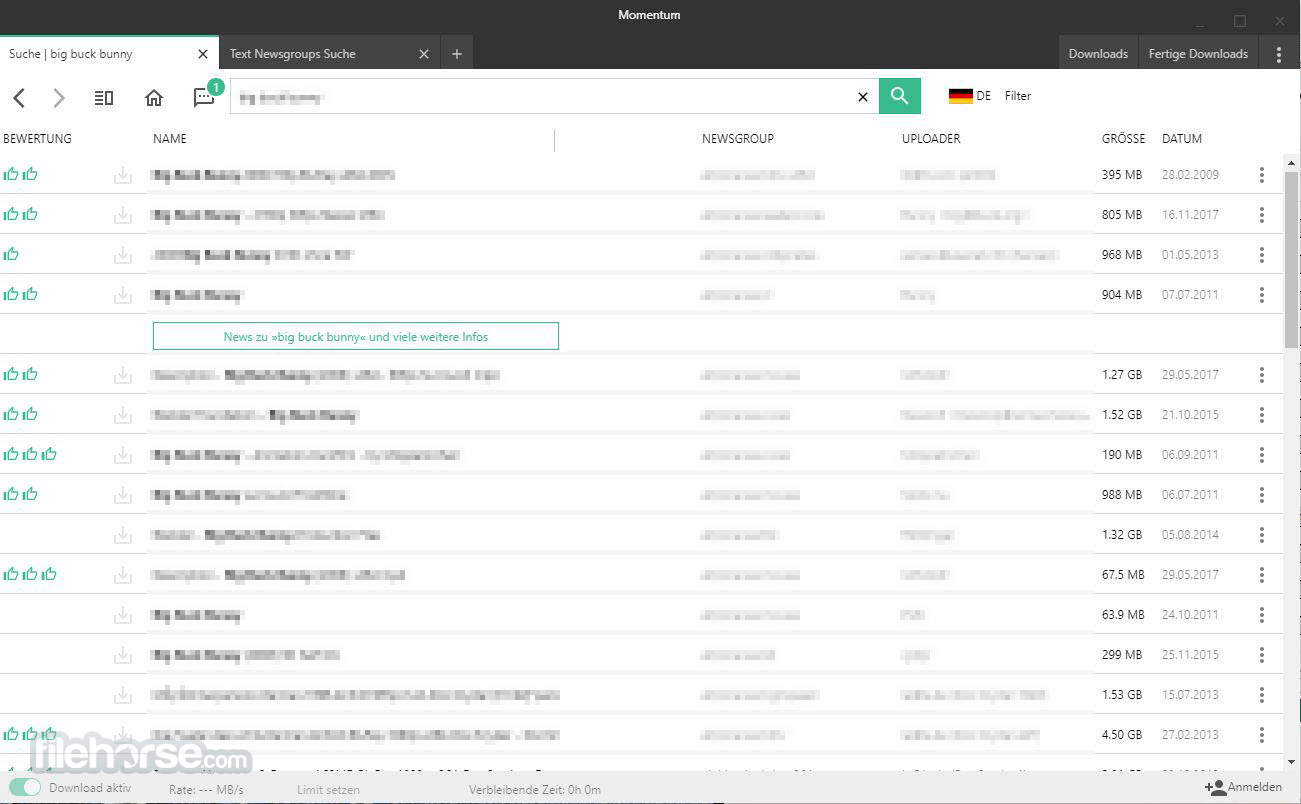
Task: Click the rating thumbs of the 67.5 MB row
Action: point(29,574)
